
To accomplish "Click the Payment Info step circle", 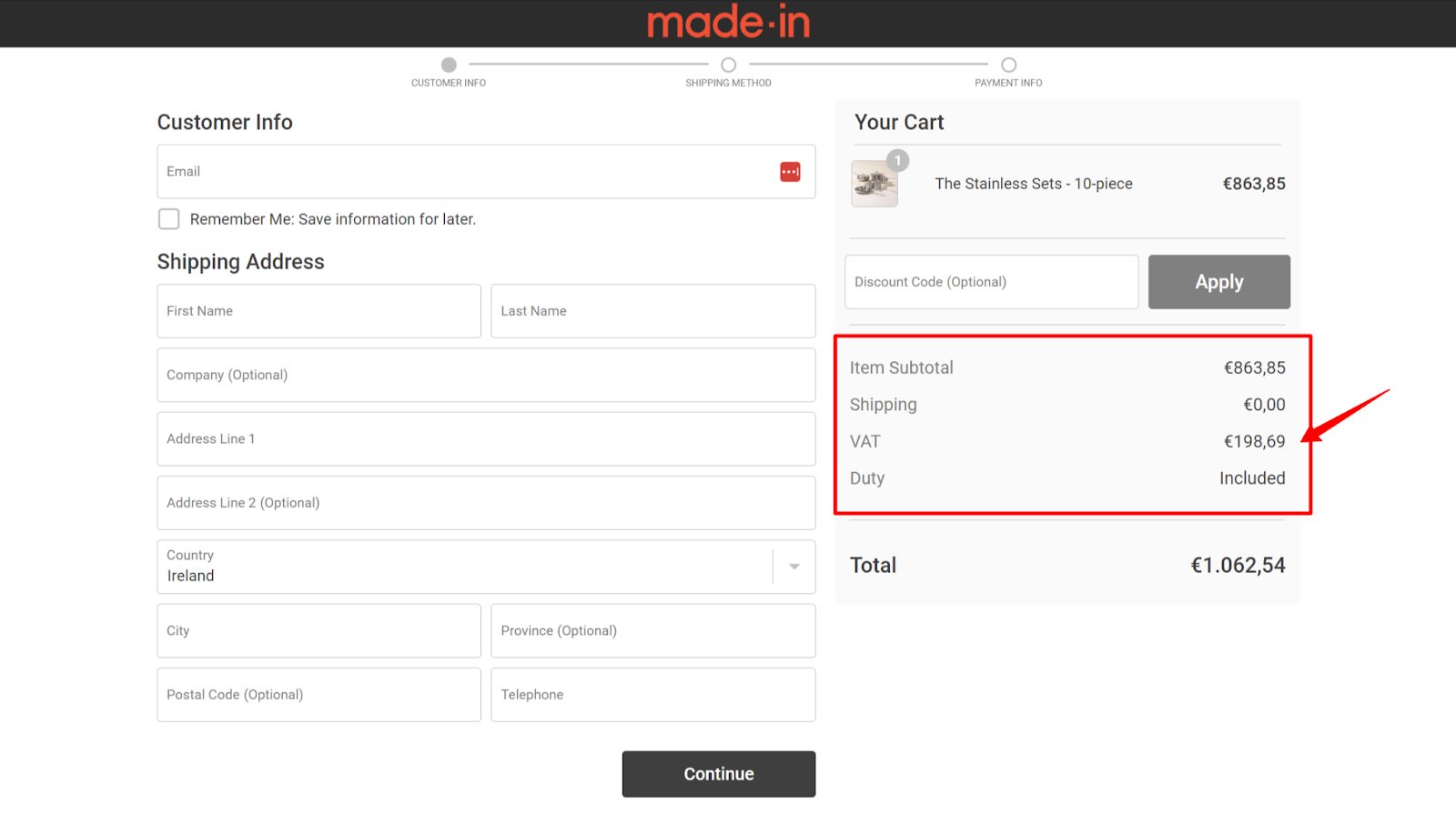I will coord(1008,65).
